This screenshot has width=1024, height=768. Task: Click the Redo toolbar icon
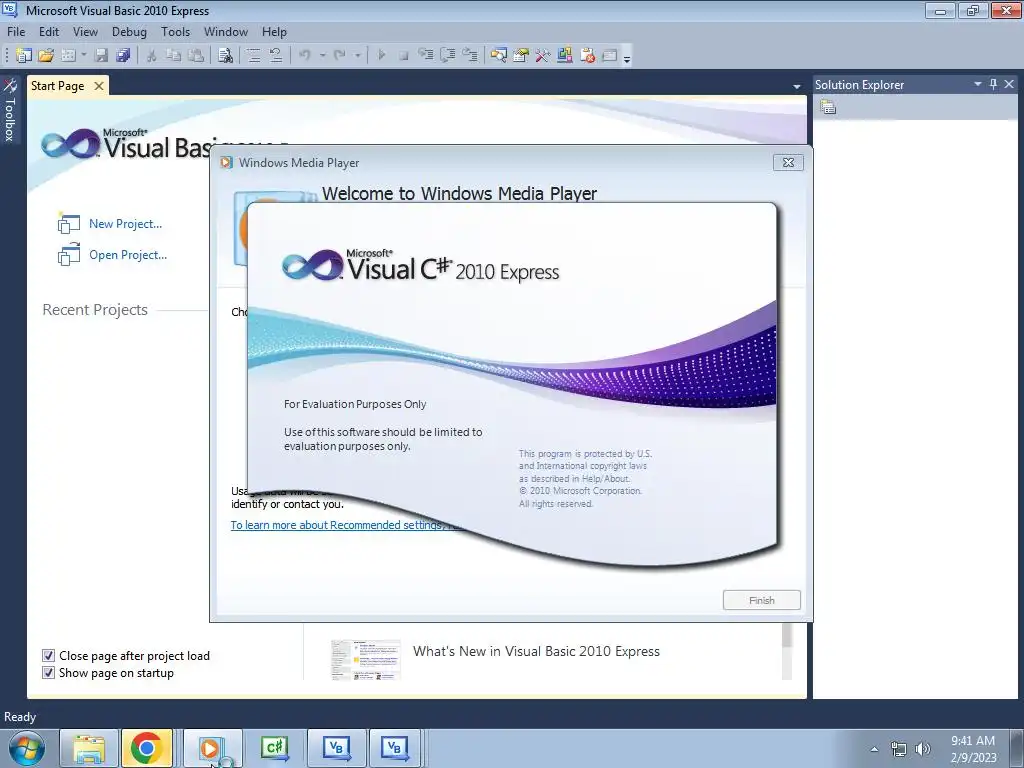coord(340,56)
